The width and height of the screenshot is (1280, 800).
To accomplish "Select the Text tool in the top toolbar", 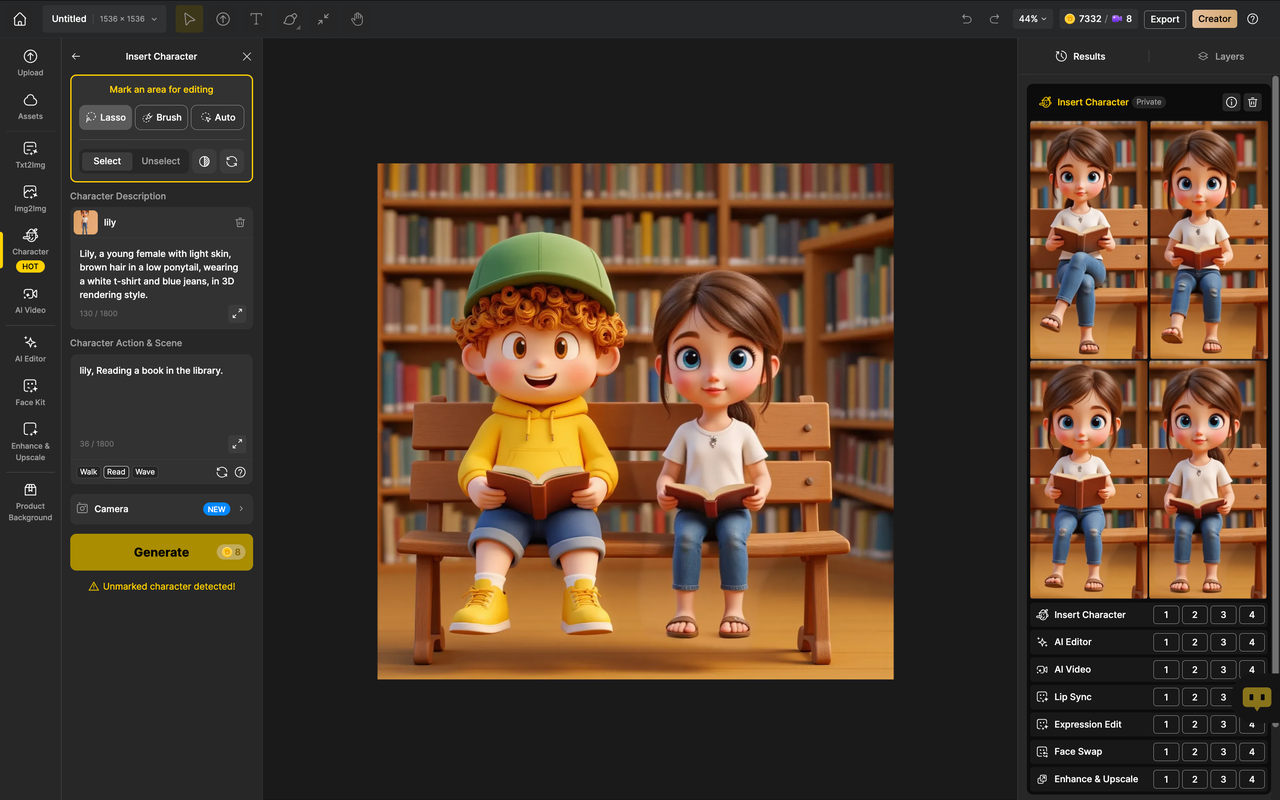I will click(255, 18).
